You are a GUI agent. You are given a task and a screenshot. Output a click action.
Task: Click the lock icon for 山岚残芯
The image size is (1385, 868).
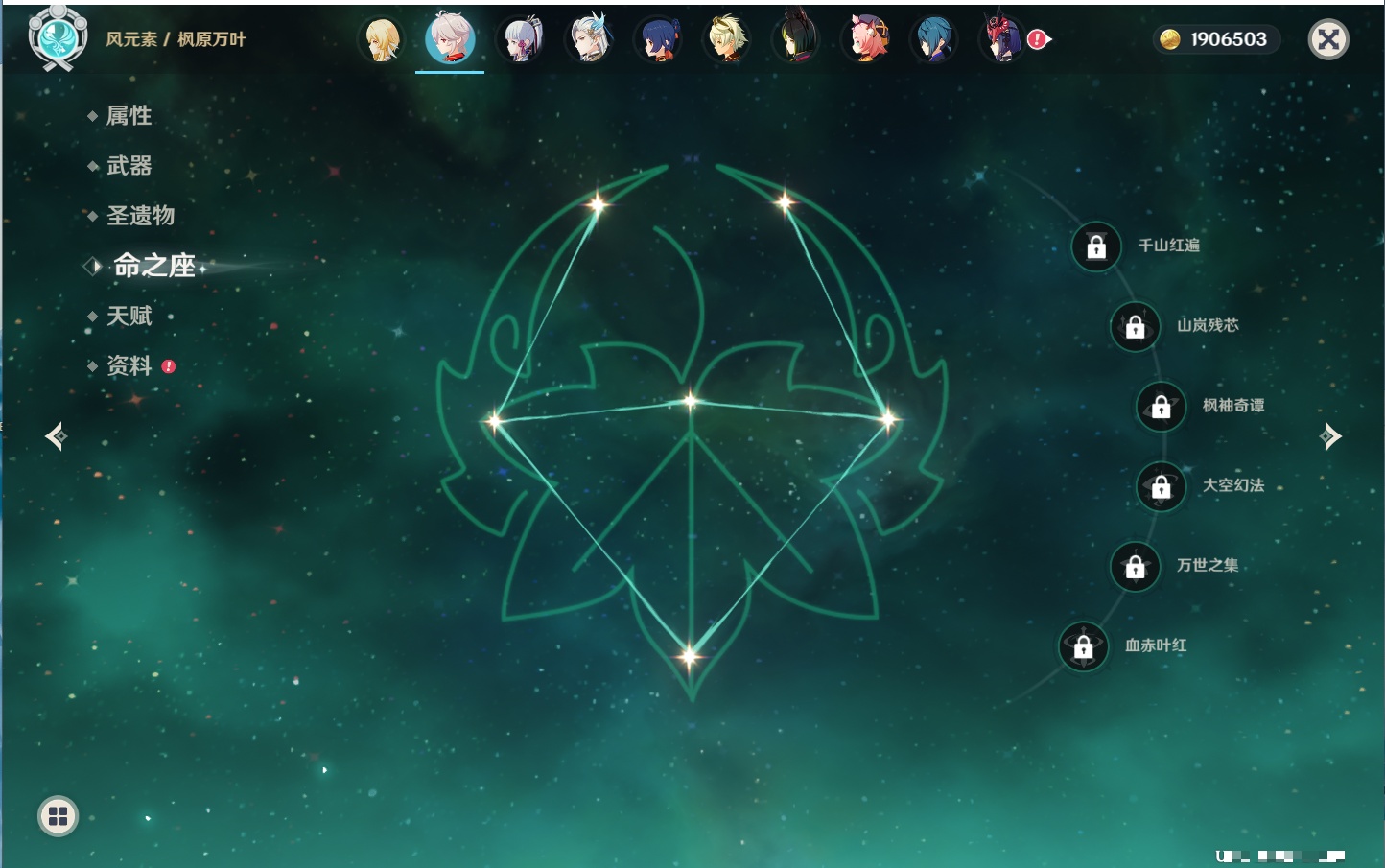pyautogui.click(x=1135, y=326)
